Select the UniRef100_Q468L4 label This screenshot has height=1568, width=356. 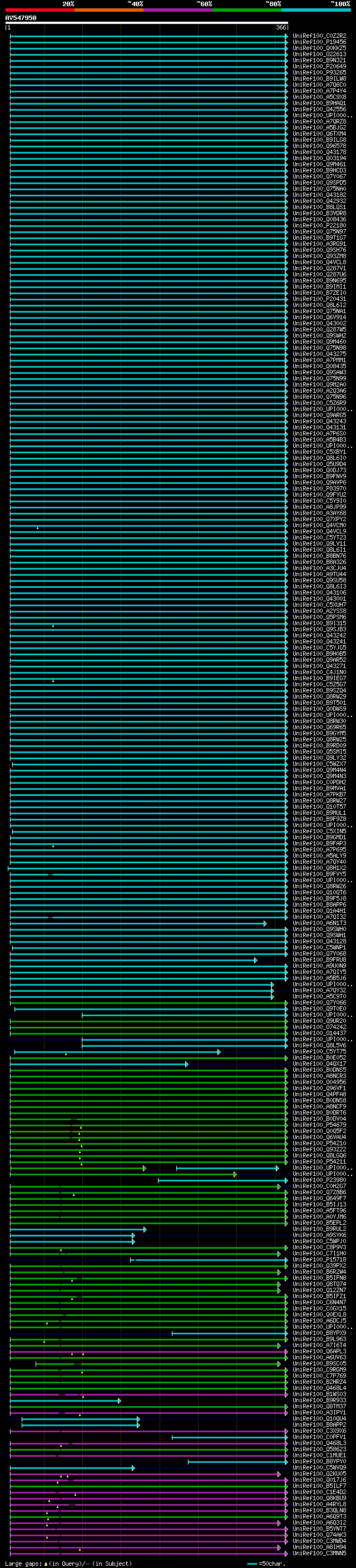tap(319, 1388)
